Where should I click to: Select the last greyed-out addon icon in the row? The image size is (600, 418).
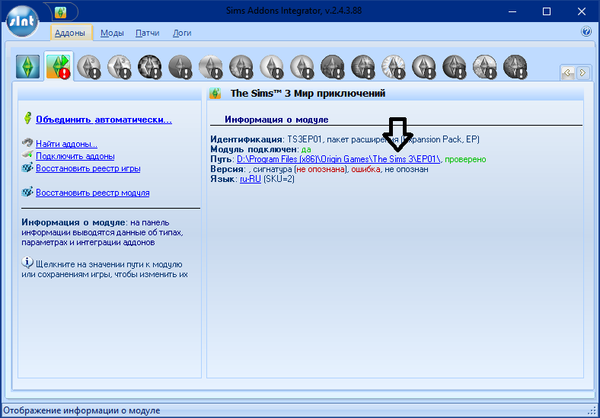coord(515,67)
